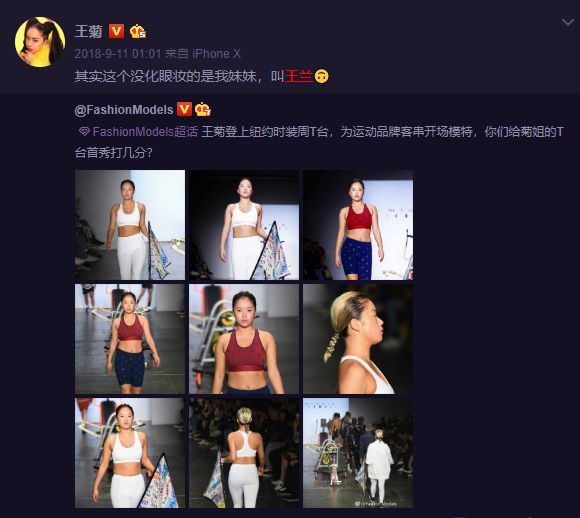Open the center close-up red sports bra photo
Image resolution: width=580 pixels, height=518 pixels.
coord(244,339)
